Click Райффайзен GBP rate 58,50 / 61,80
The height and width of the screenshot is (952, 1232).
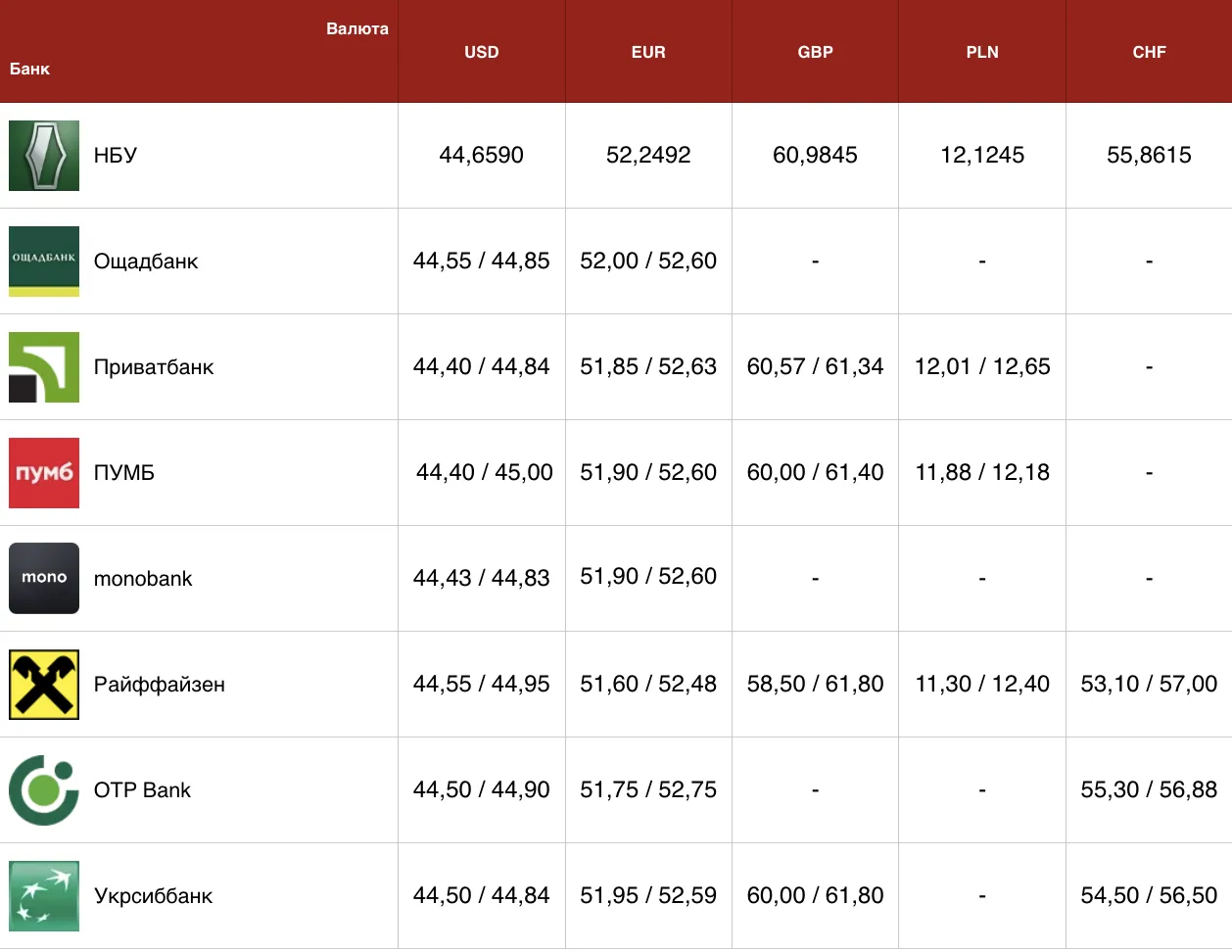[x=816, y=684]
